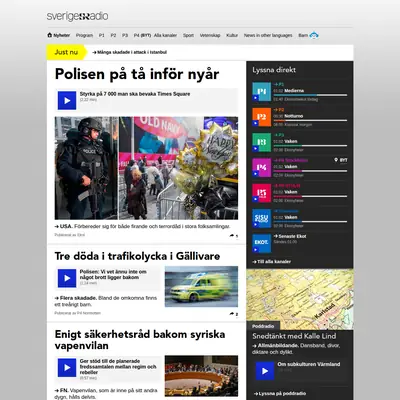Viewport: 400px width, 400px height.
Task: Play the syriska vapenvilan audio clip
Action: (67, 368)
